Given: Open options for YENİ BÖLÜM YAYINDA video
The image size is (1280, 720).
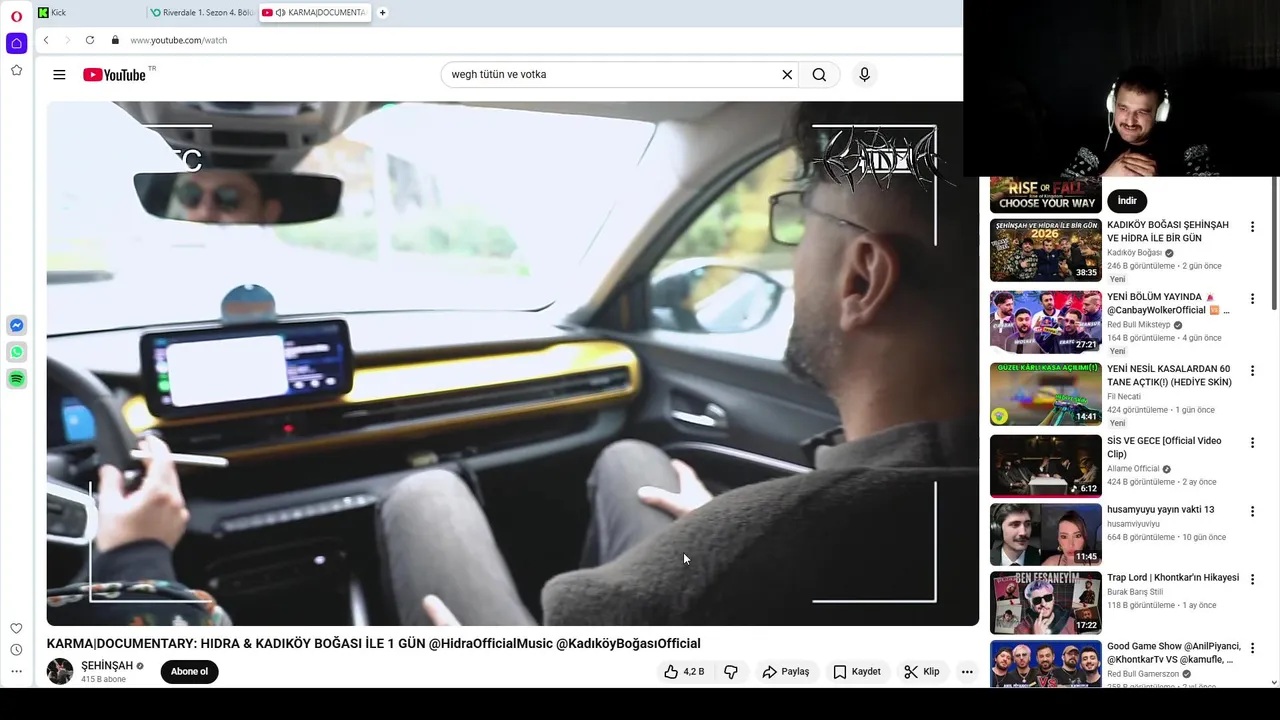Looking at the screenshot, I should point(1252,299).
